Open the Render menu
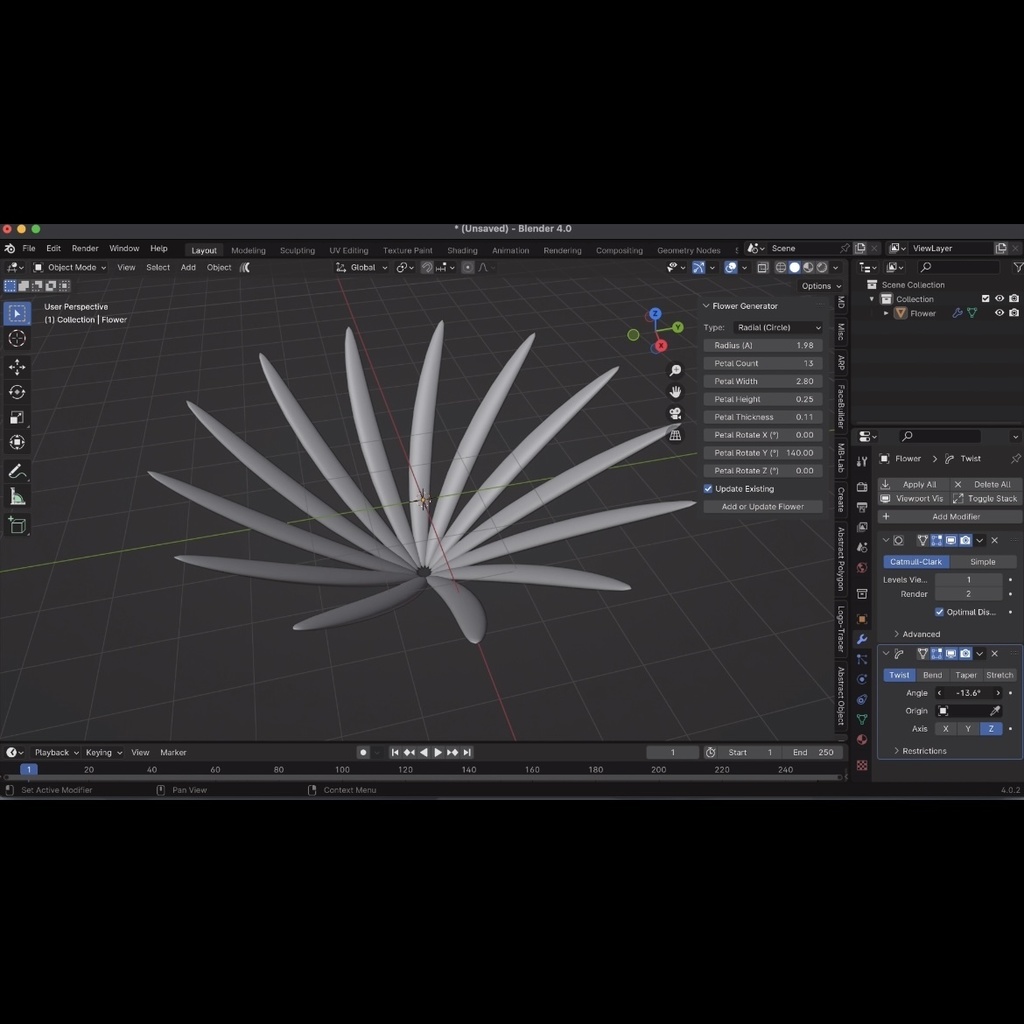This screenshot has width=1024, height=1024. pos(85,247)
